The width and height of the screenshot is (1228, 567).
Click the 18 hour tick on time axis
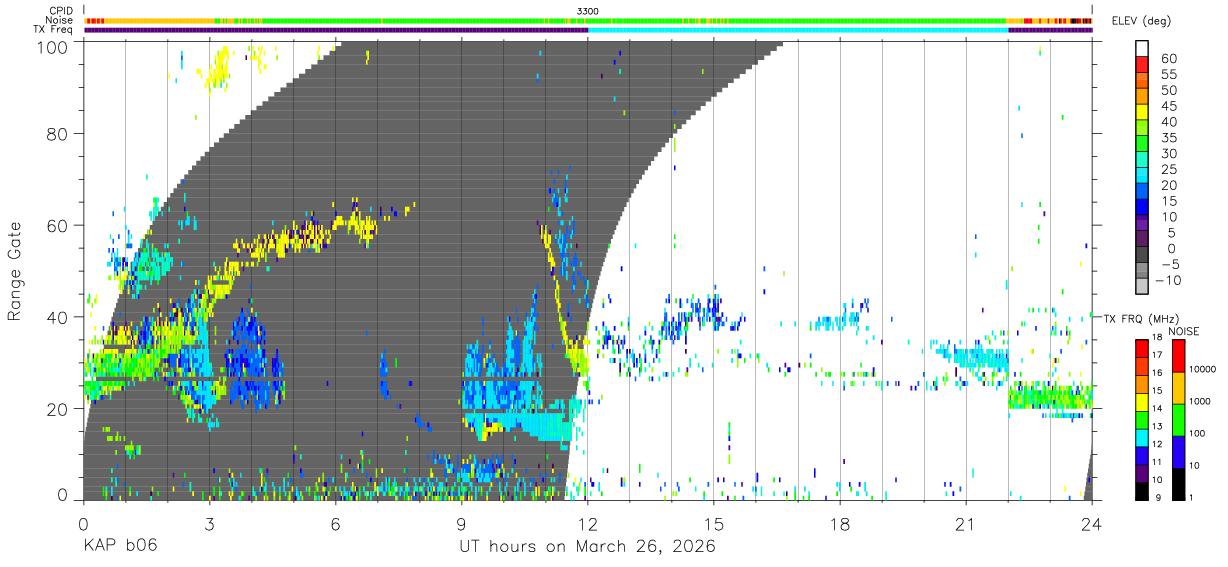[x=840, y=524]
